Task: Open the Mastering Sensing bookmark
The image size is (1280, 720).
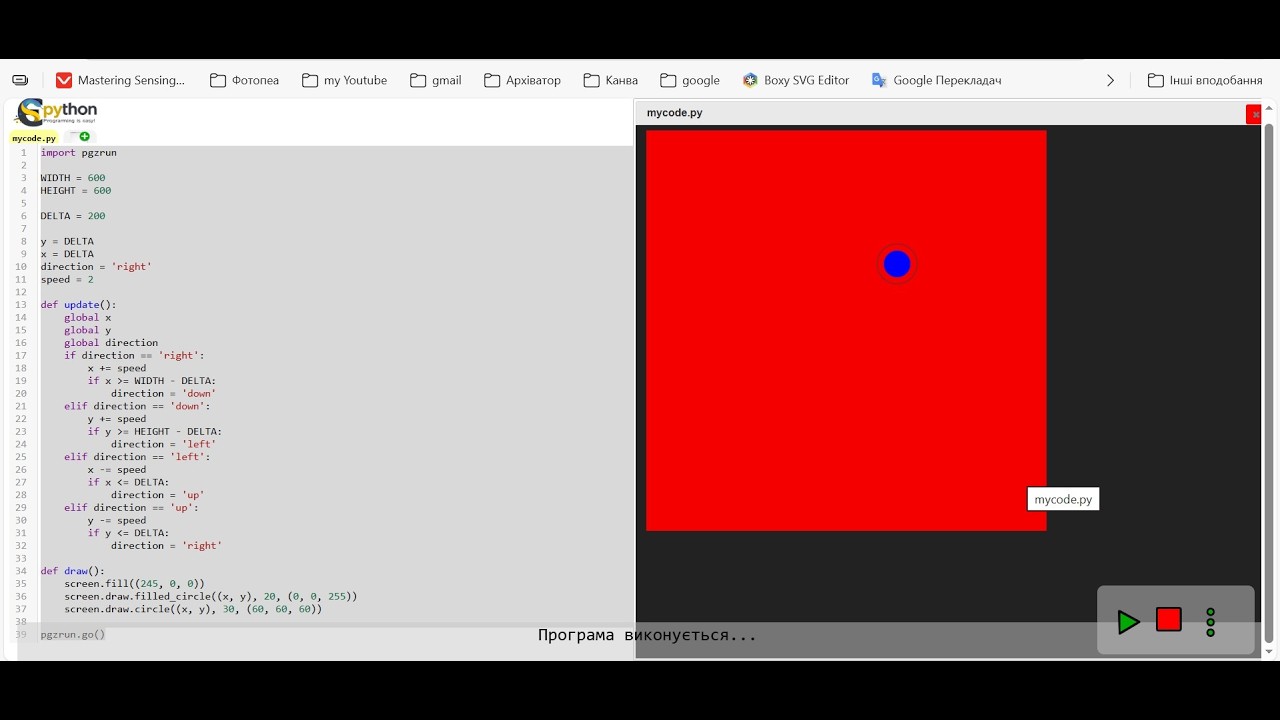Action: pyautogui.click(x=121, y=80)
